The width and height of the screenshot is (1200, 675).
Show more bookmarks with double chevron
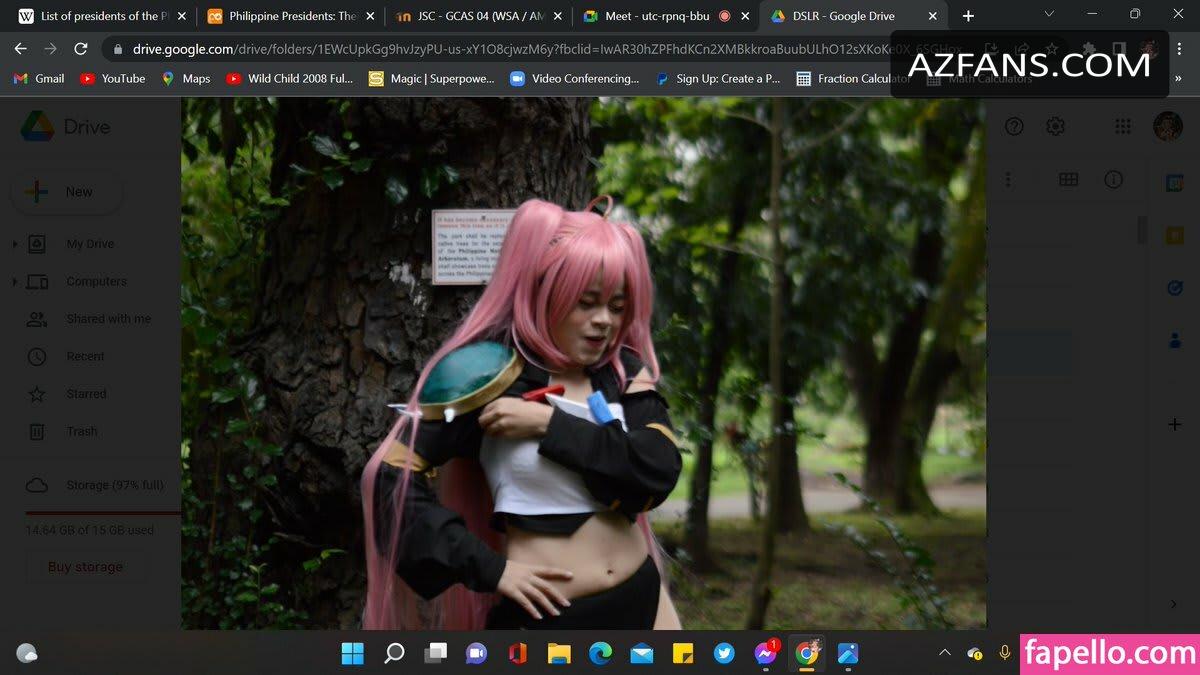1179,79
